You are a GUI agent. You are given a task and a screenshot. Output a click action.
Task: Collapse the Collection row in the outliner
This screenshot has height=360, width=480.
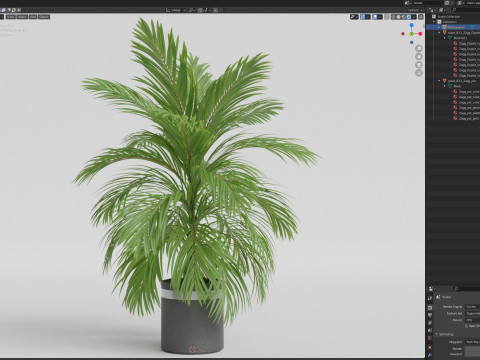(x=434, y=22)
